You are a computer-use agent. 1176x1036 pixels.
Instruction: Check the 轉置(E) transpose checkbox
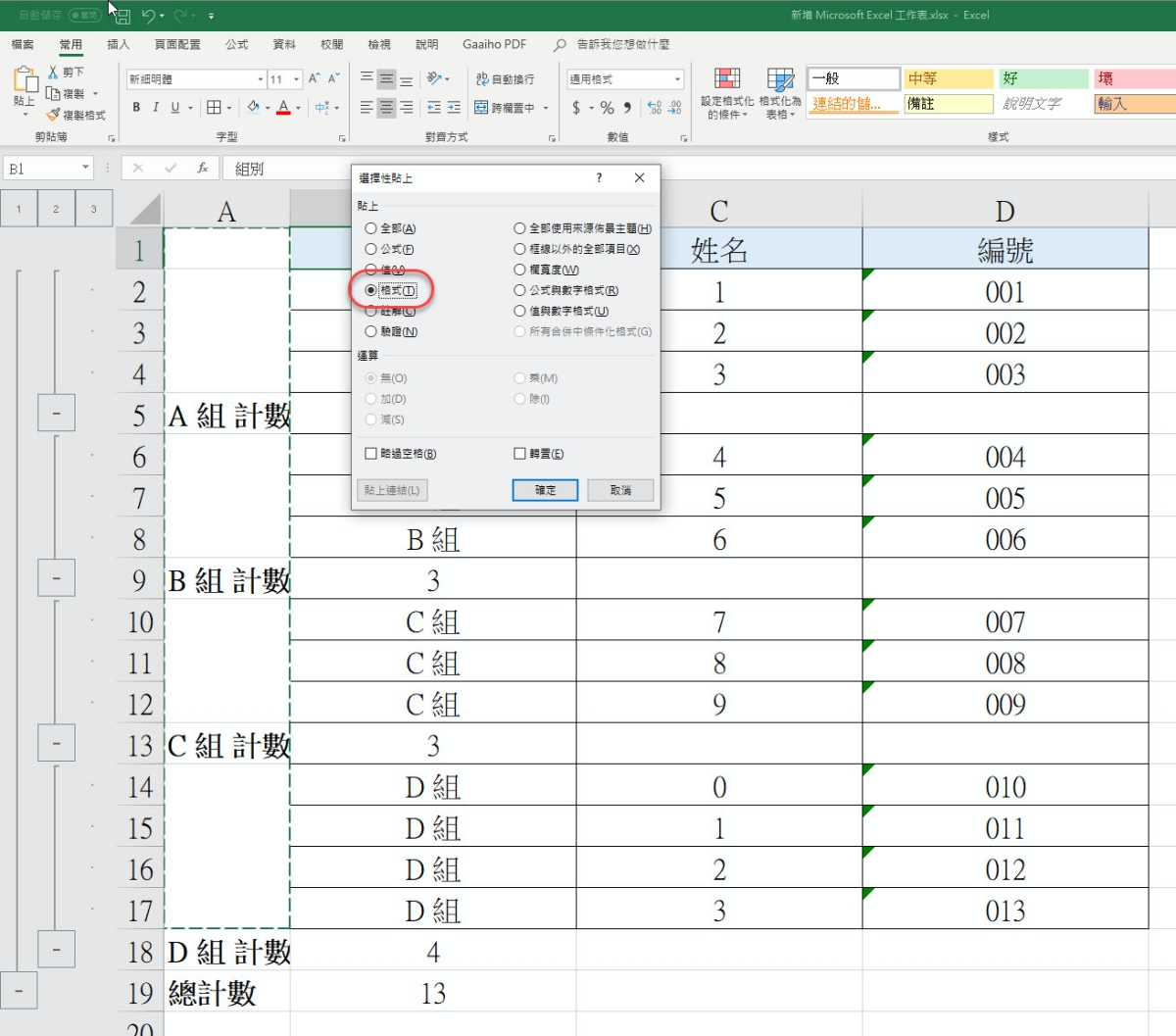520,454
